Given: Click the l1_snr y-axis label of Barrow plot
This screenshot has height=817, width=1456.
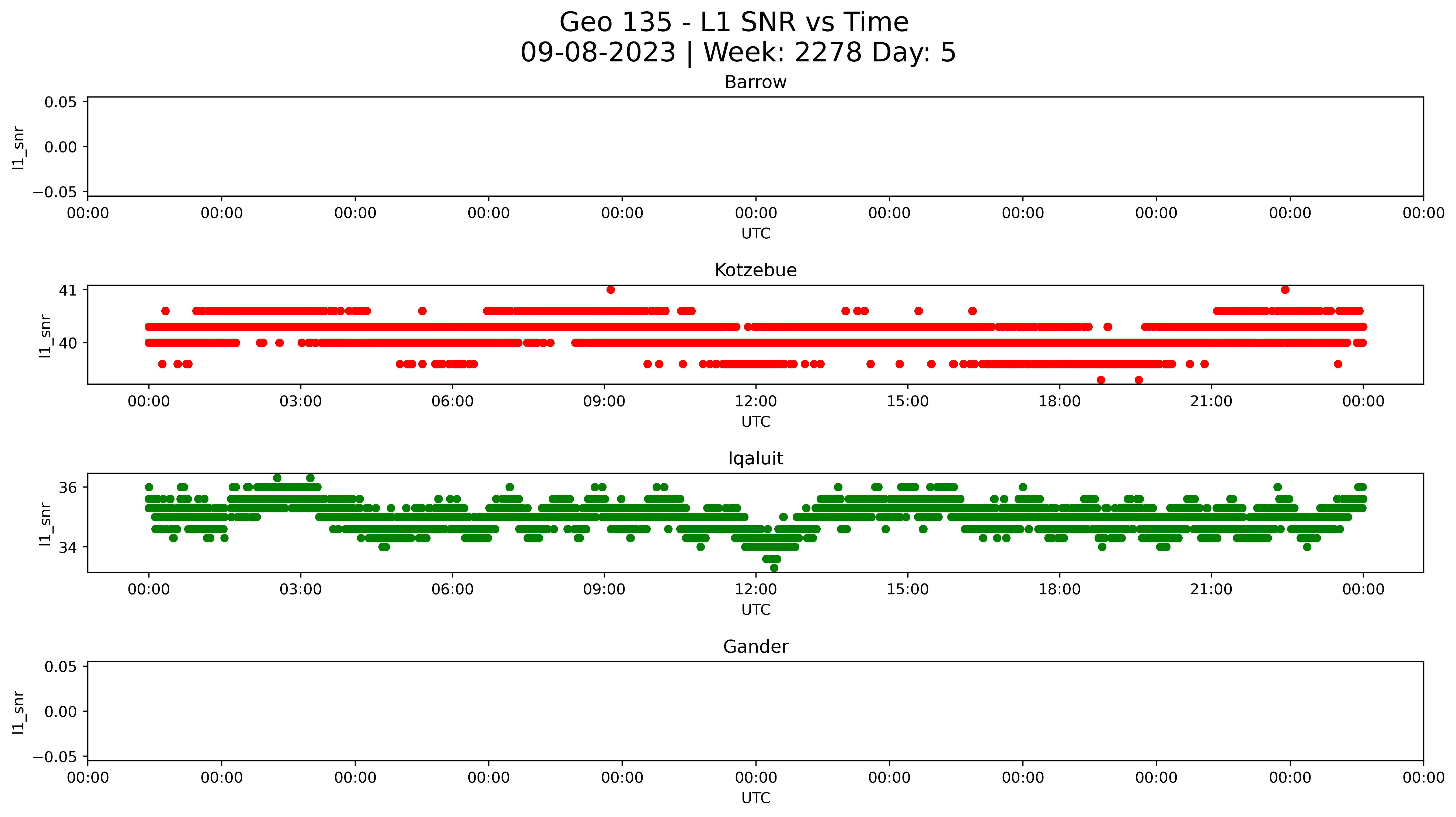Looking at the screenshot, I should pos(19,148).
